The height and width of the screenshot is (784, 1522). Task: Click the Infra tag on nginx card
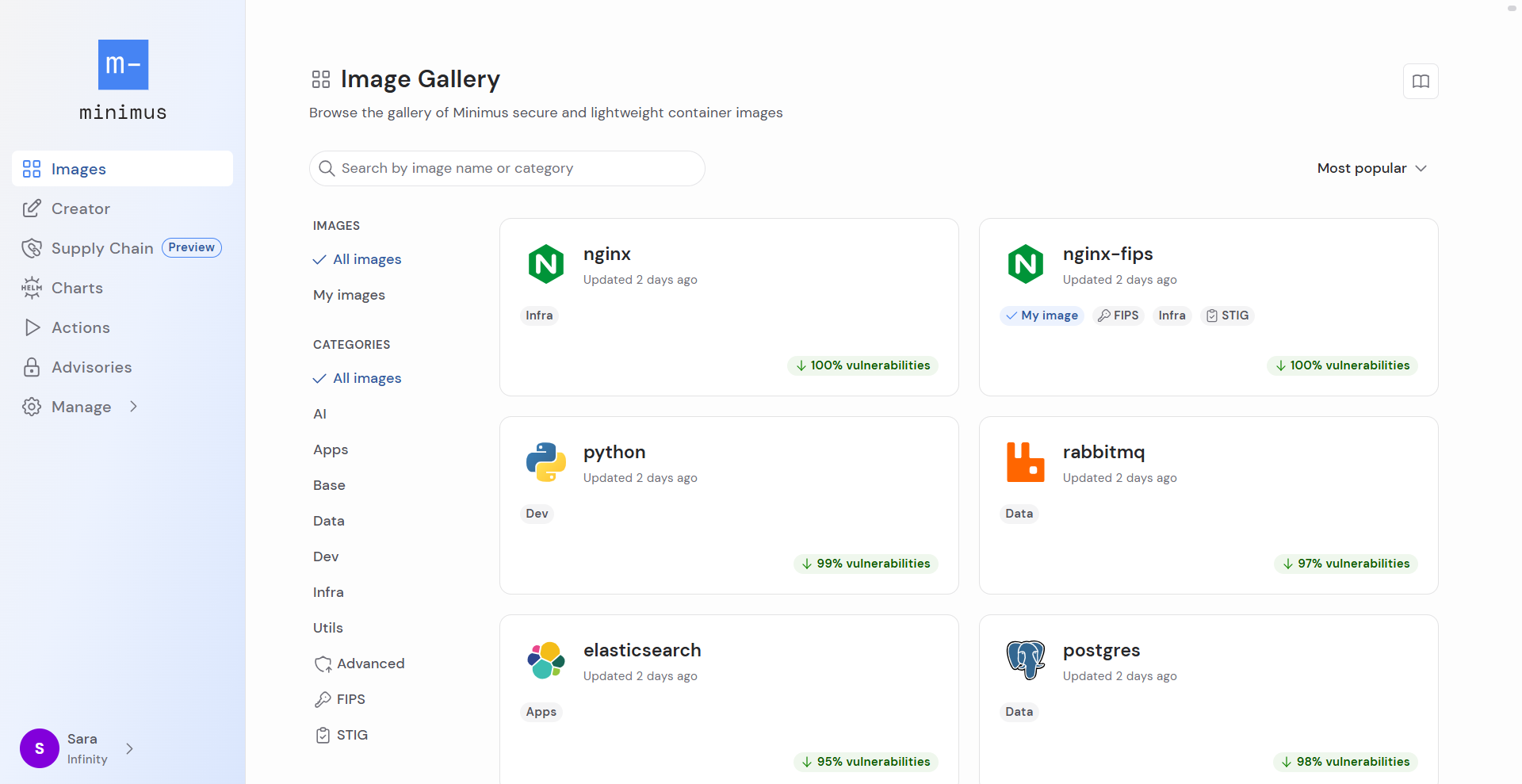(x=539, y=316)
